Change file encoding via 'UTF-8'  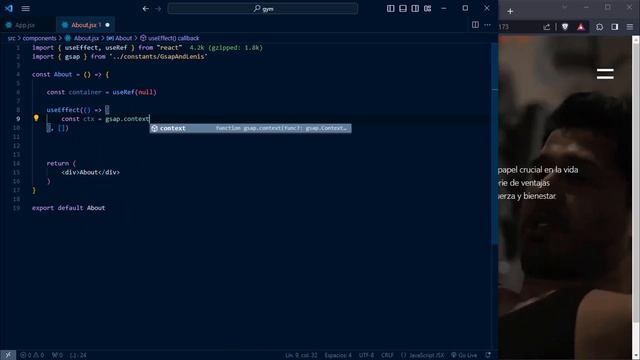[366, 355]
